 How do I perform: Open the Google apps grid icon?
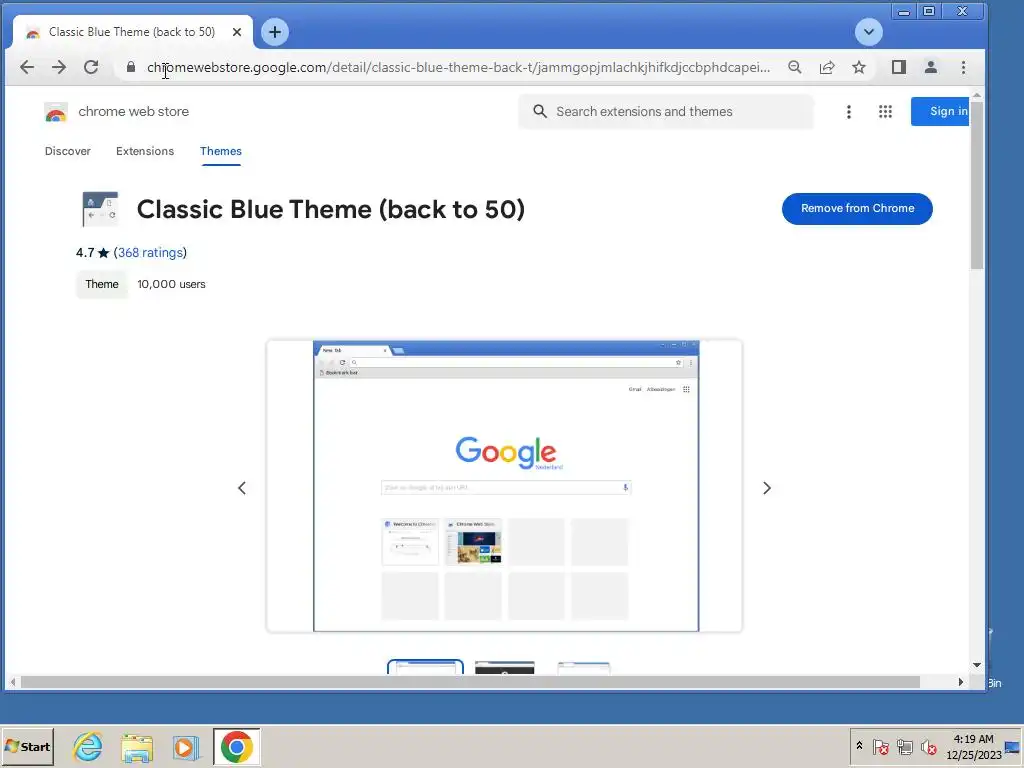click(x=885, y=112)
